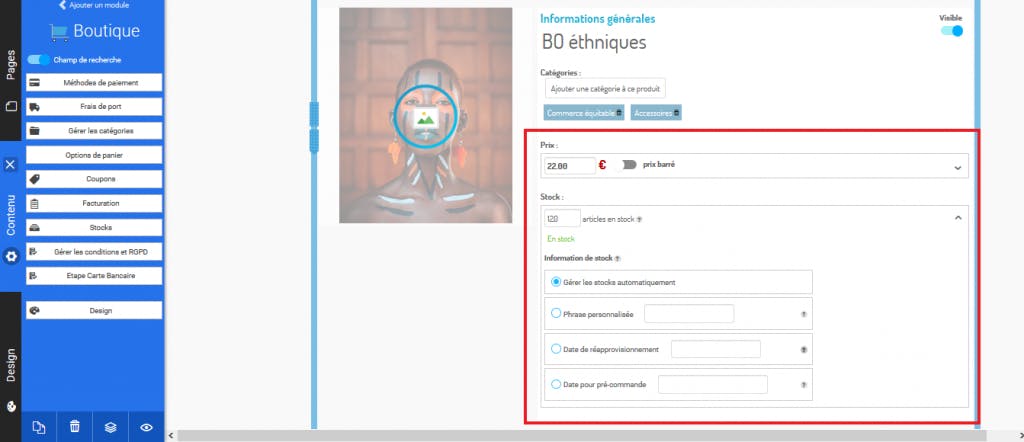Click the price input field showing 22.00
The height and width of the screenshot is (442, 1024).
click(569, 166)
